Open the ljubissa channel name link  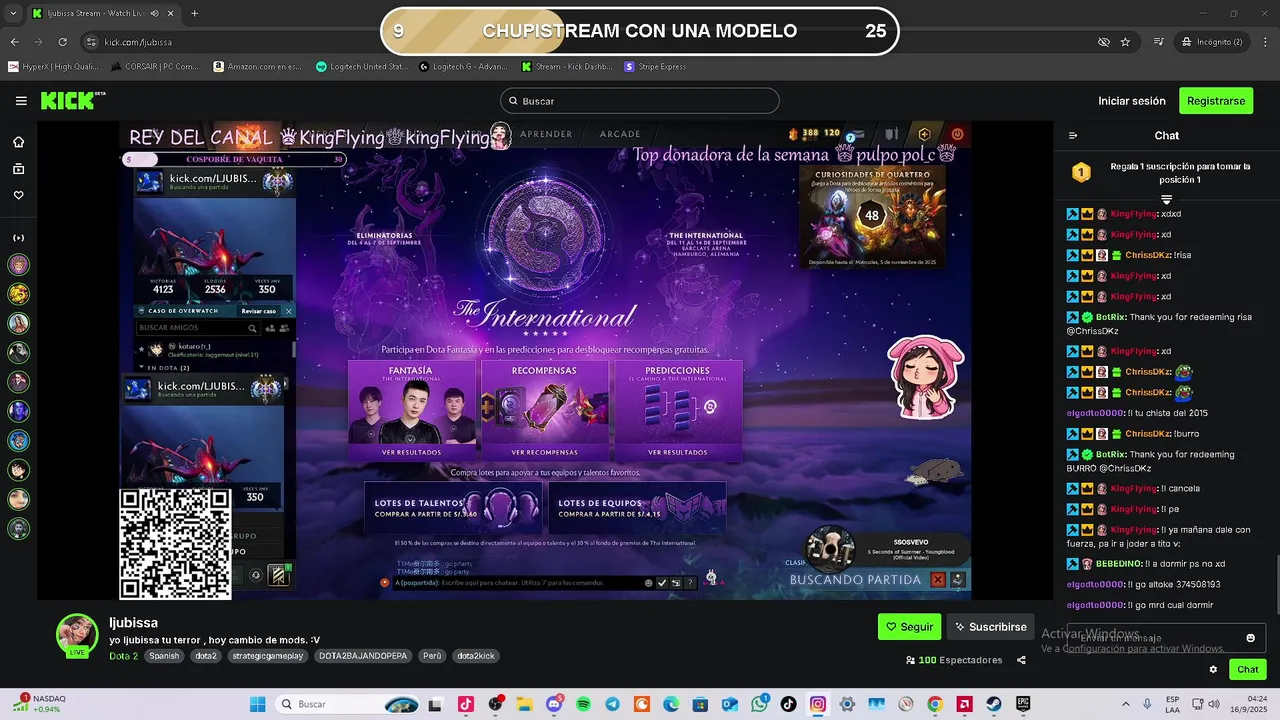(133, 623)
